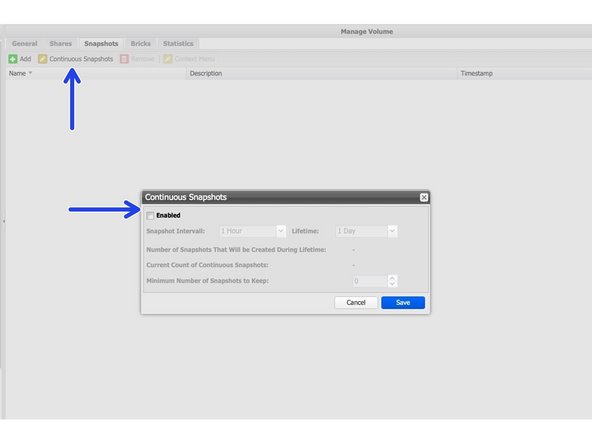Click the 1 Day lifetime field

click(x=362, y=231)
